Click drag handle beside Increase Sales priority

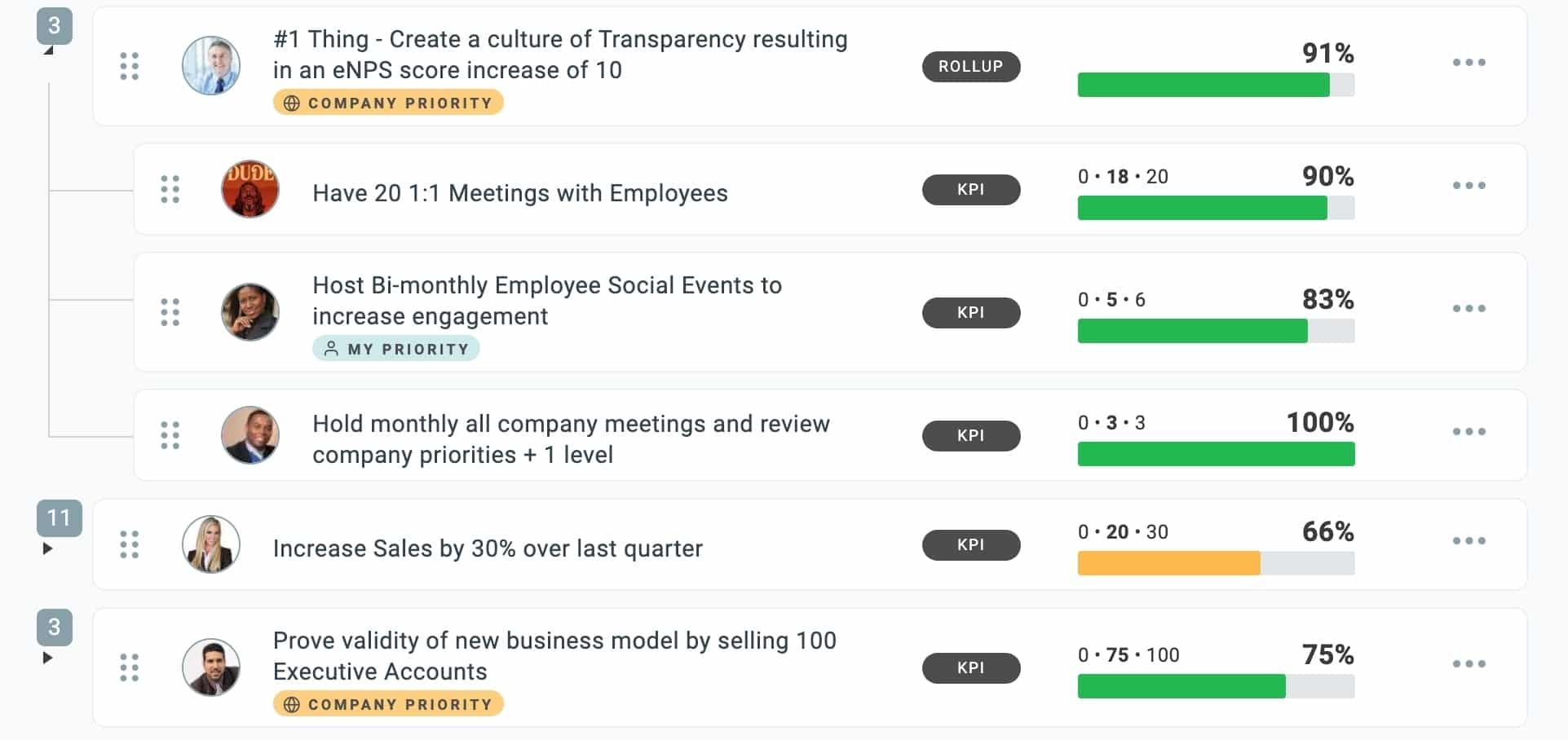(129, 544)
